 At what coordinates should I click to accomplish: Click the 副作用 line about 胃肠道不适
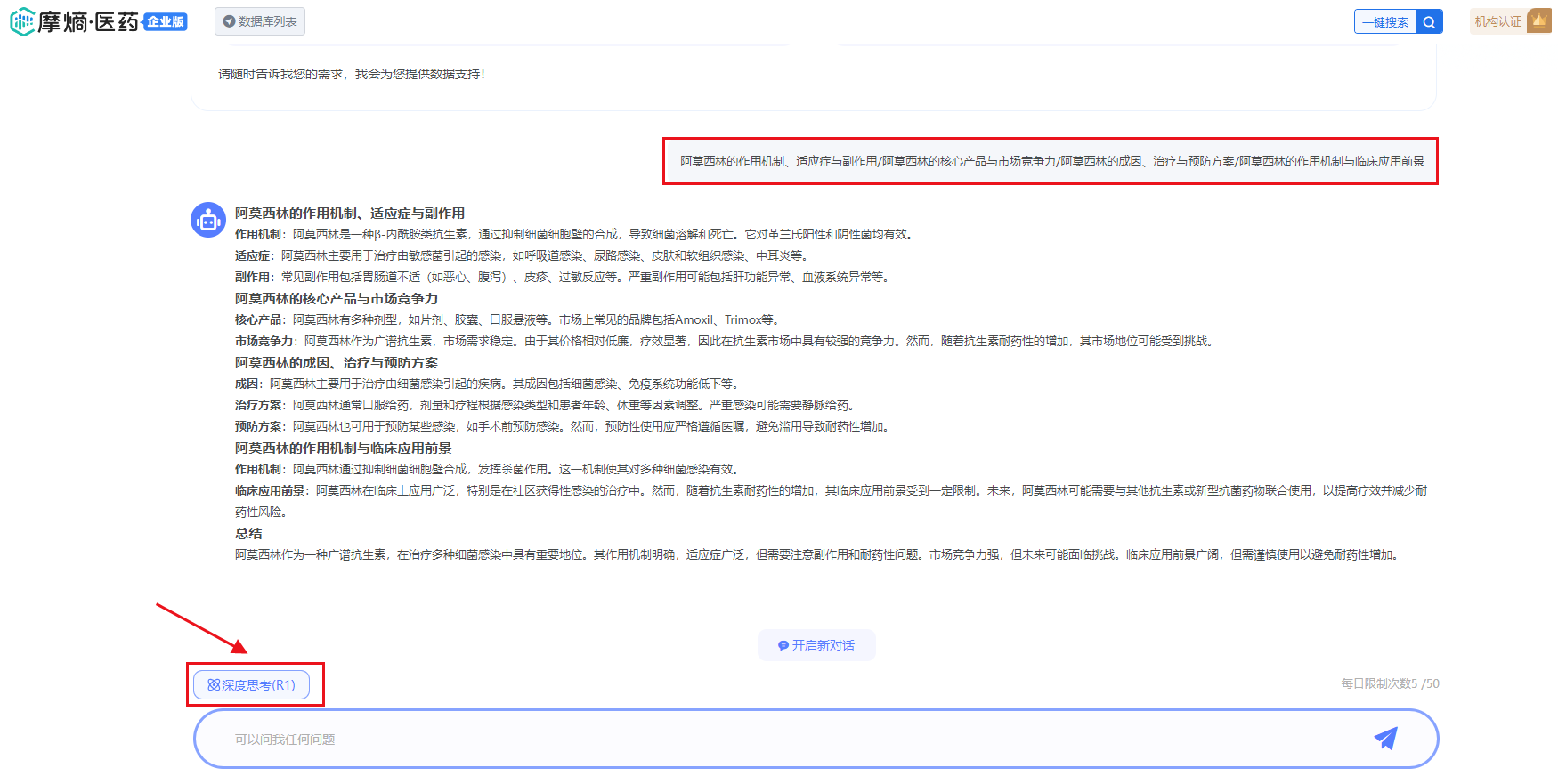(x=564, y=278)
